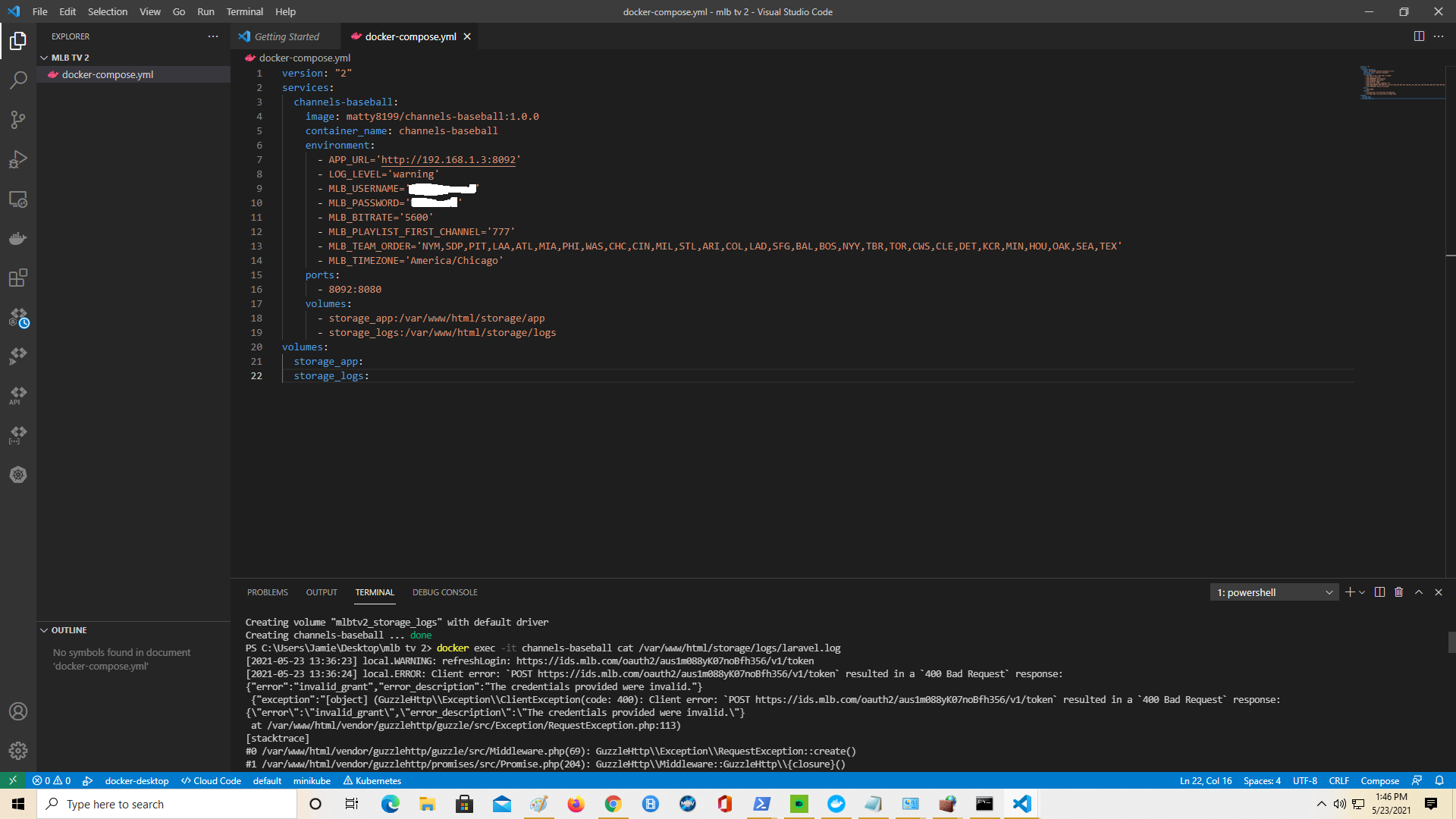Maximize the terminal panel size
The height and width of the screenshot is (819, 1456).
(1419, 592)
